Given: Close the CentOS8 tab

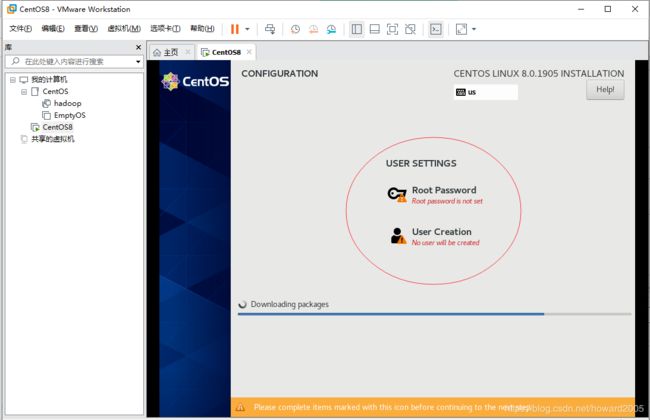Looking at the screenshot, I should tap(249, 52).
